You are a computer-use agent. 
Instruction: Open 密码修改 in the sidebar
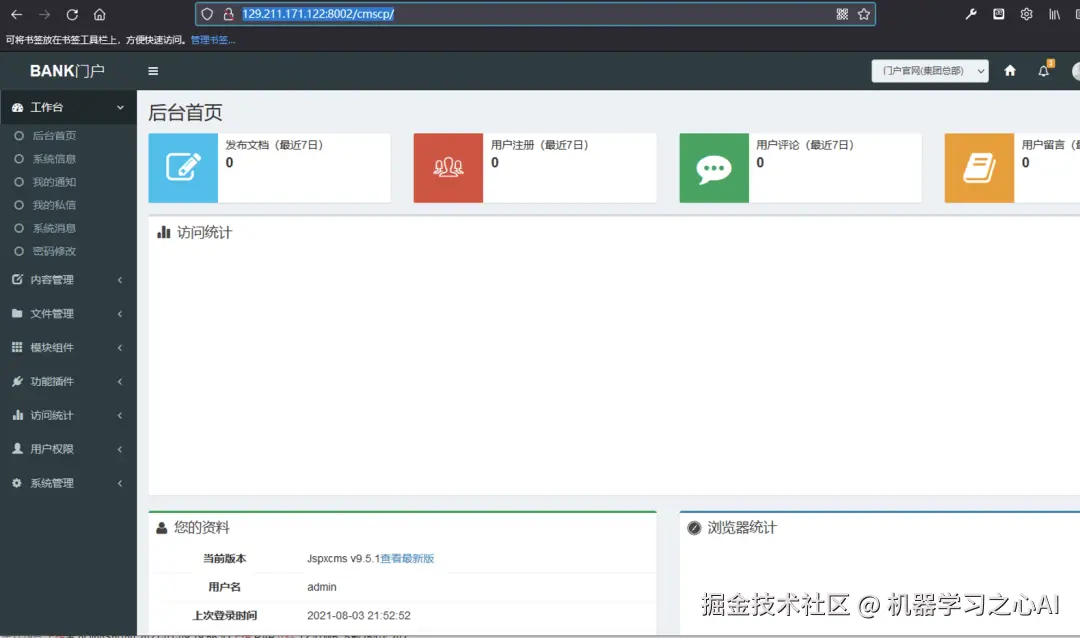[54, 251]
